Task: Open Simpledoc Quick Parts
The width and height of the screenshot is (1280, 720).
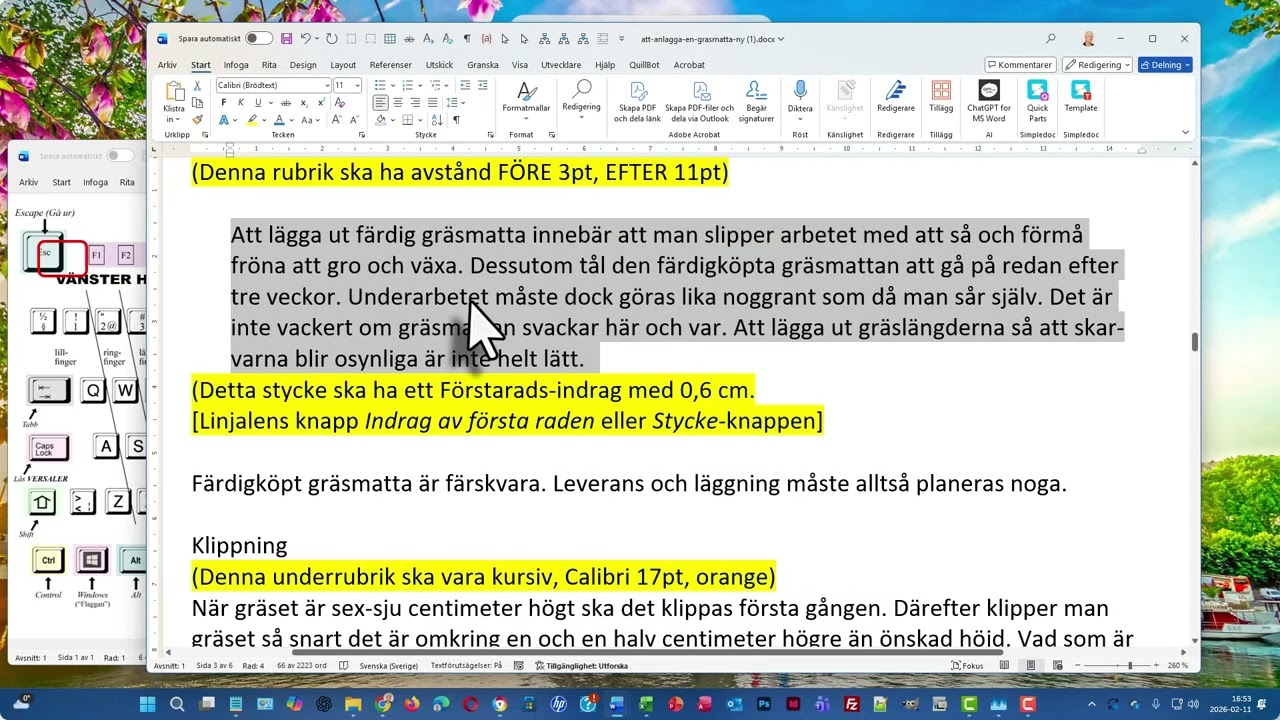Action: coord(1037,101)
